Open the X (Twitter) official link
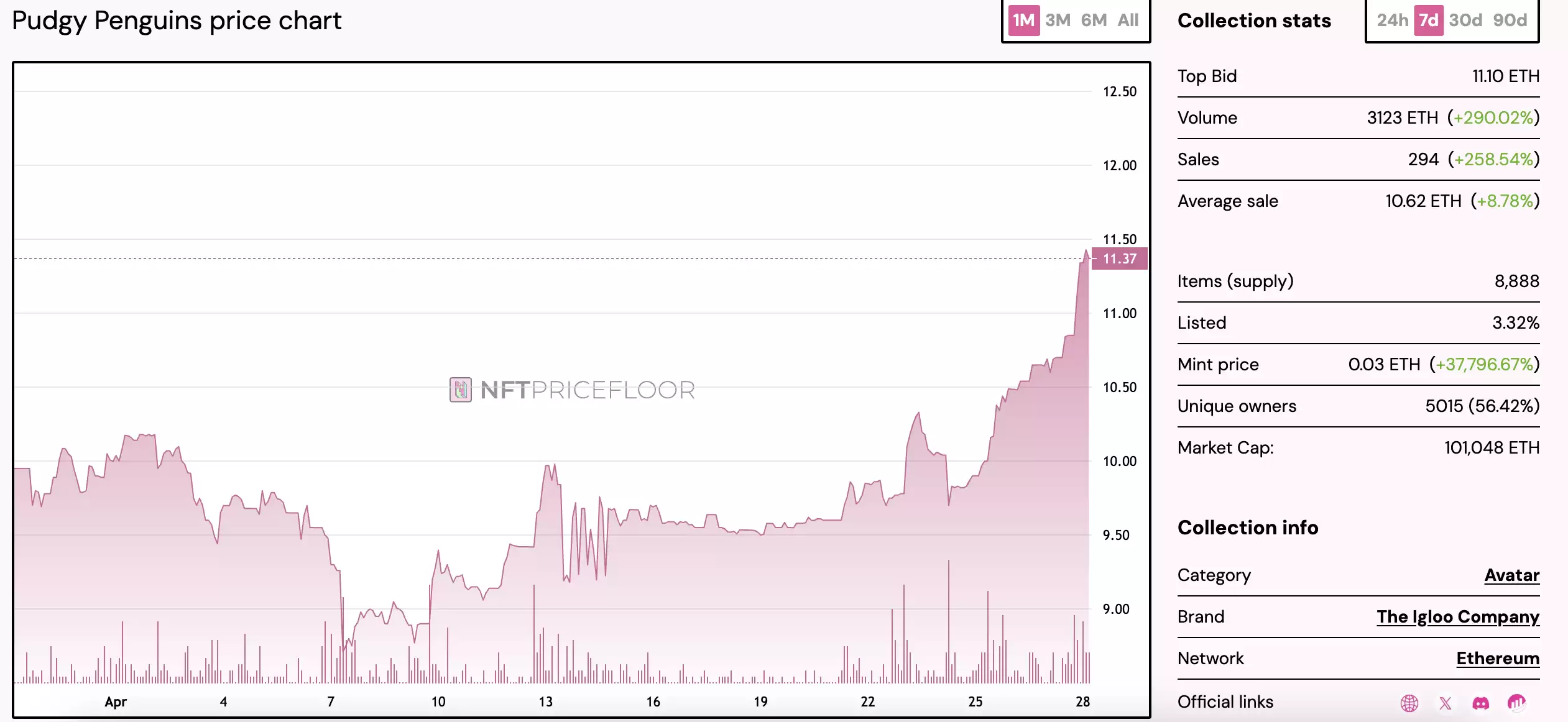This screenshot has height=722, width=1568. pos(1445,703)
